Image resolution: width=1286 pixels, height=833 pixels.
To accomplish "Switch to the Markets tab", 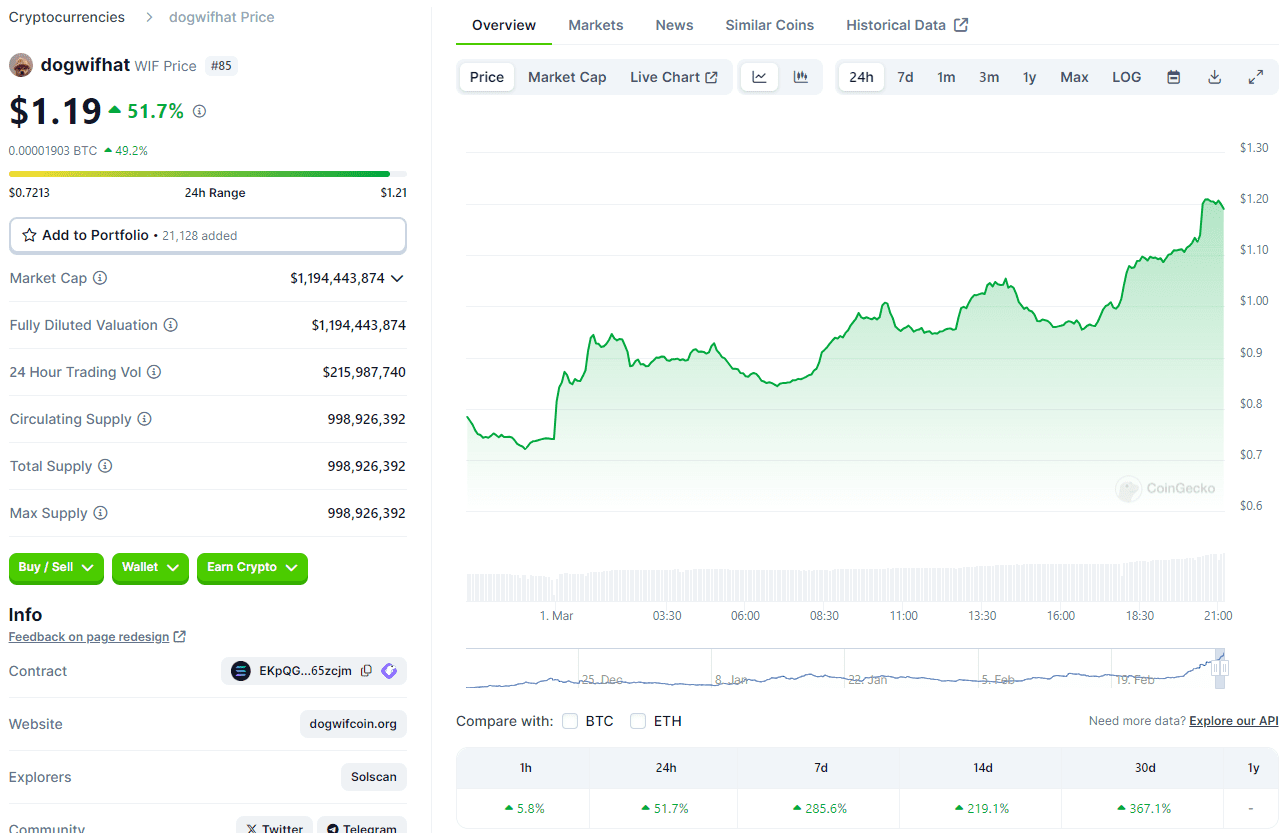I will [x=596, y=25].
